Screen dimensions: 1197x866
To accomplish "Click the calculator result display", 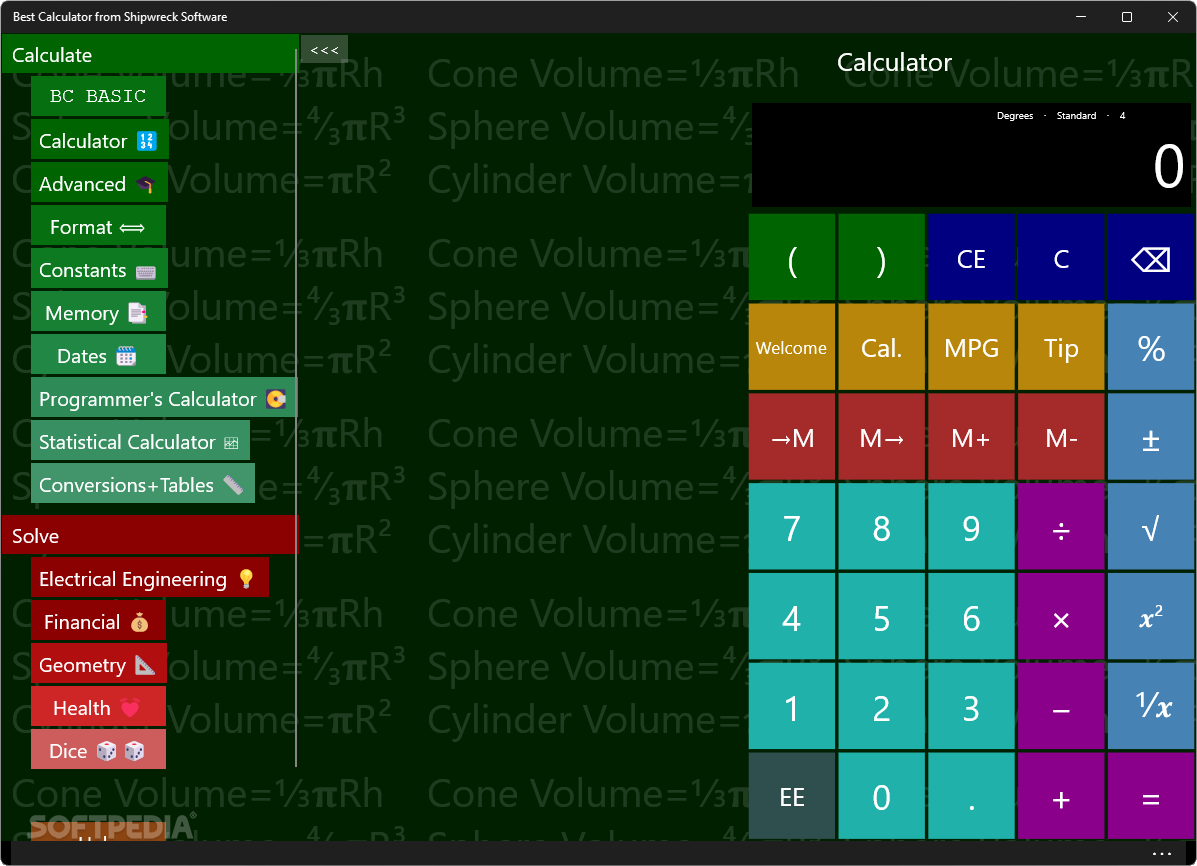I will (x=971, y=155).
